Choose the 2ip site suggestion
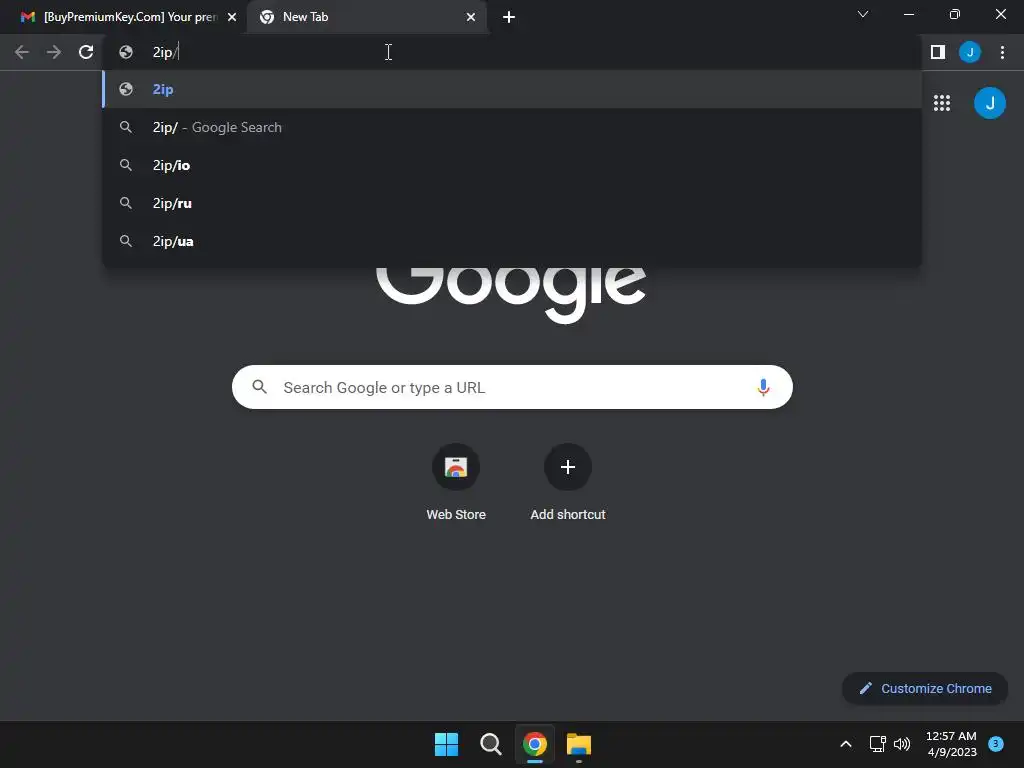 point(512,89)
